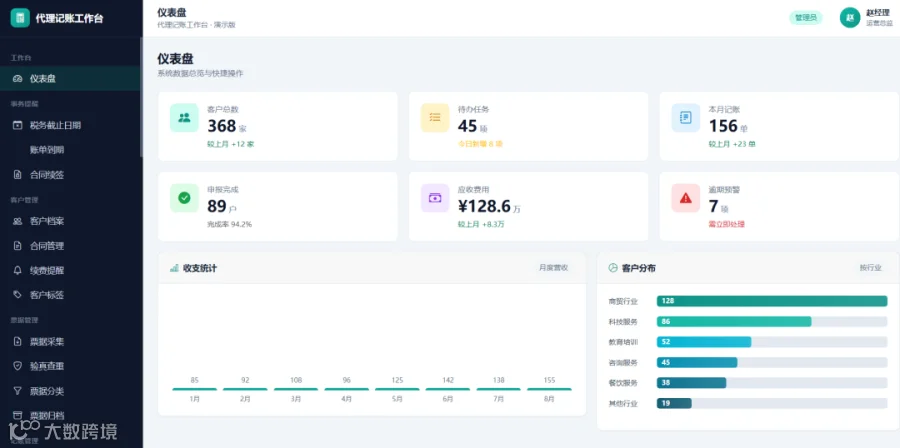Click the 续费提醒 bell icon
Viewport: 900px width, 448px height.
point(17,270)
